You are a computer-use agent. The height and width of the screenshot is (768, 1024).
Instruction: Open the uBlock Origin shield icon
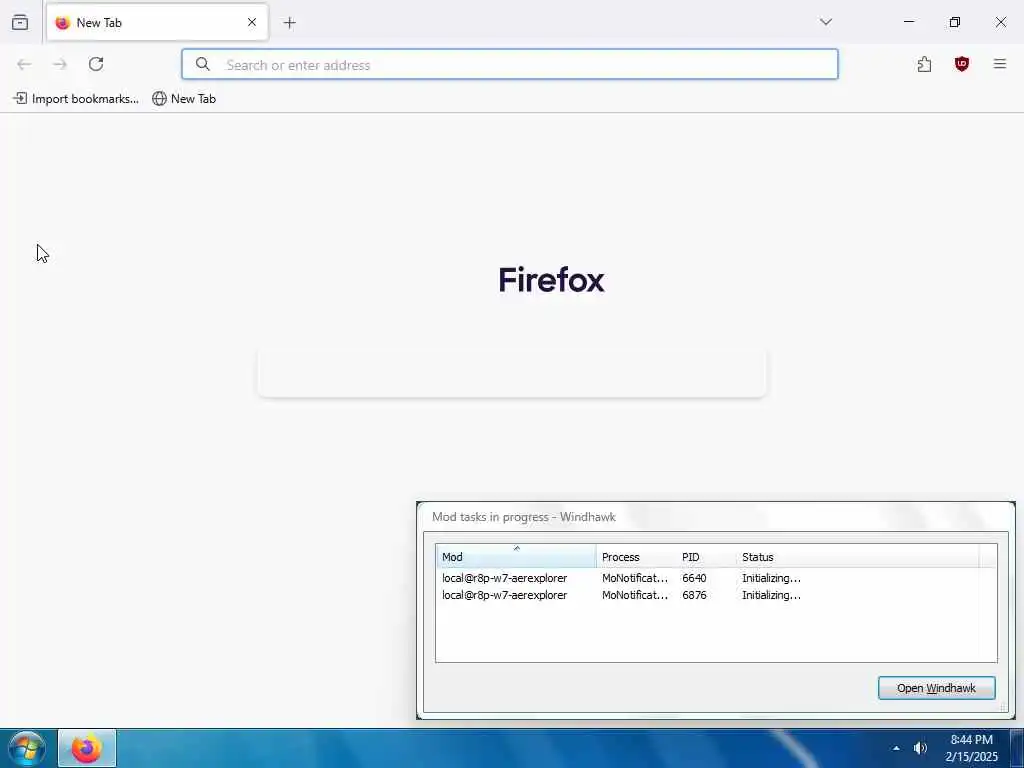961,64
